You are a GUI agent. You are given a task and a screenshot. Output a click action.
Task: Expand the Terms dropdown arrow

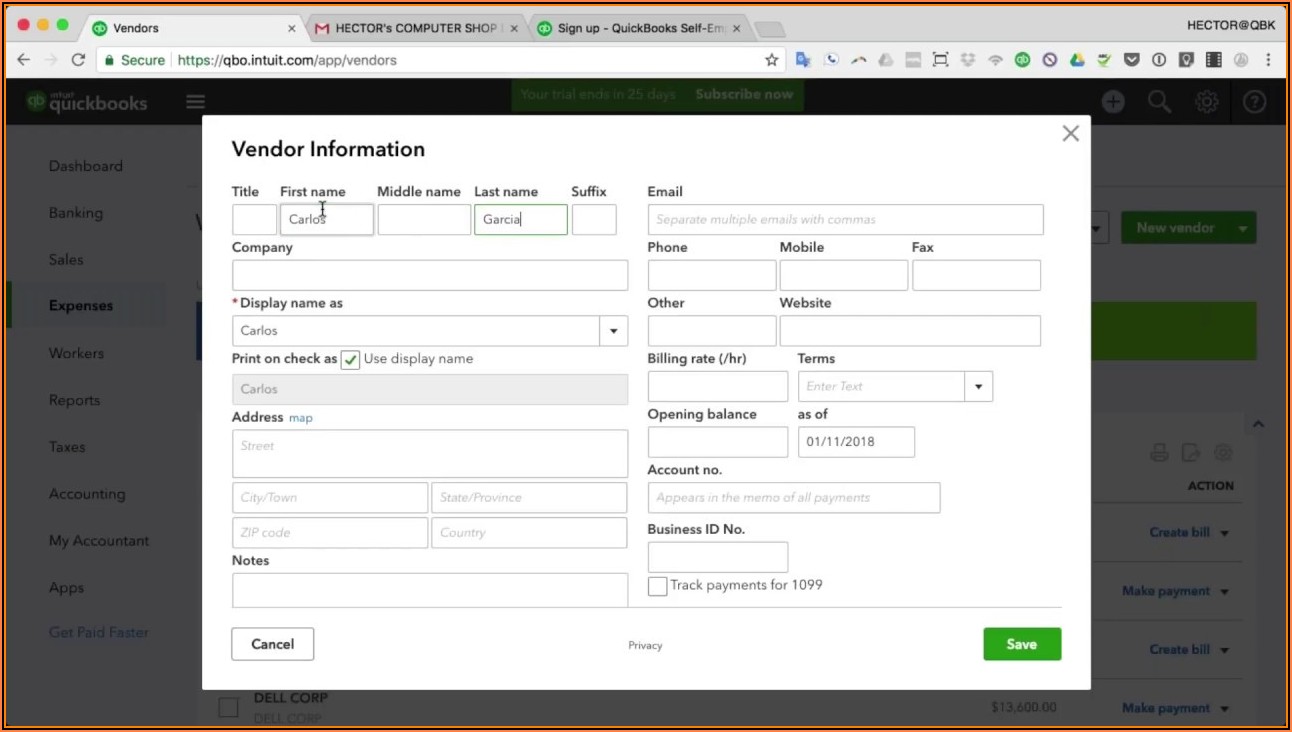pyautogui.click(x=977, y=386)
